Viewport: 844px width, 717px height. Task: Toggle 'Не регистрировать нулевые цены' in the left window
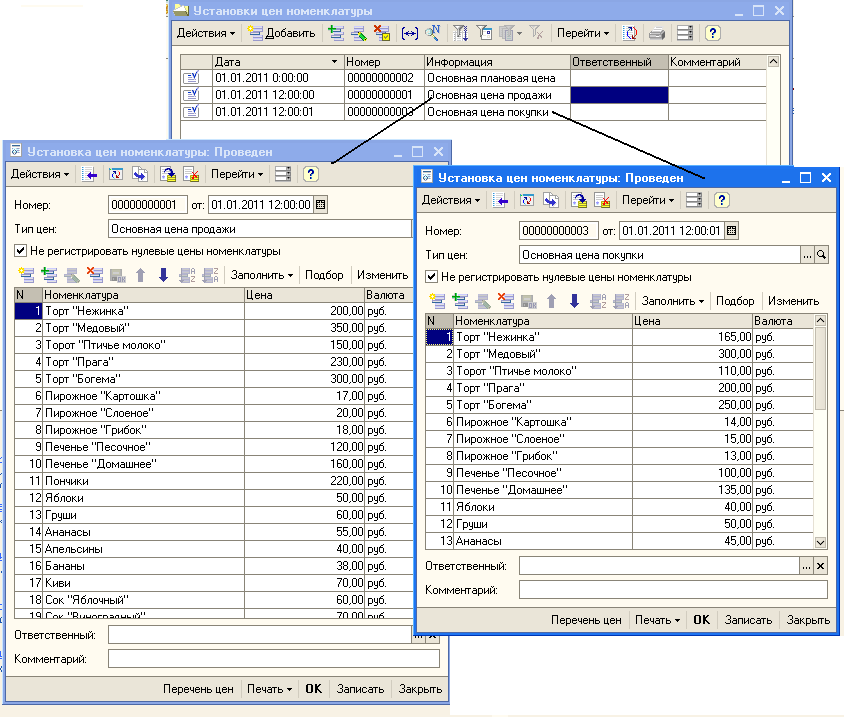point(20,251)
